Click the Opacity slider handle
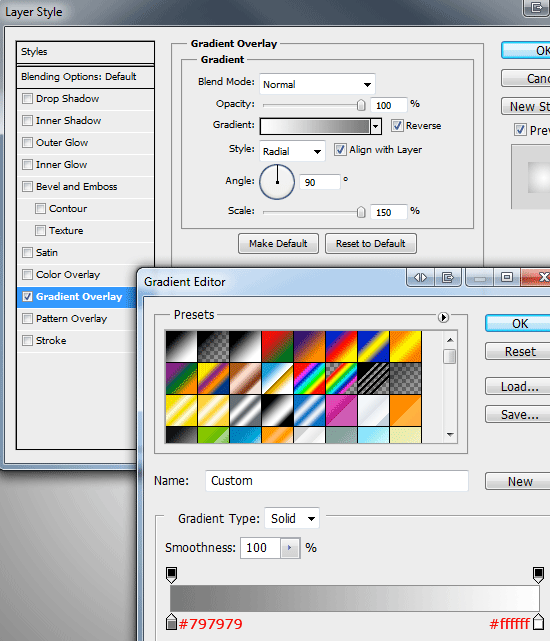The width and height of the screenshot is (550, 641). (361, 105)
